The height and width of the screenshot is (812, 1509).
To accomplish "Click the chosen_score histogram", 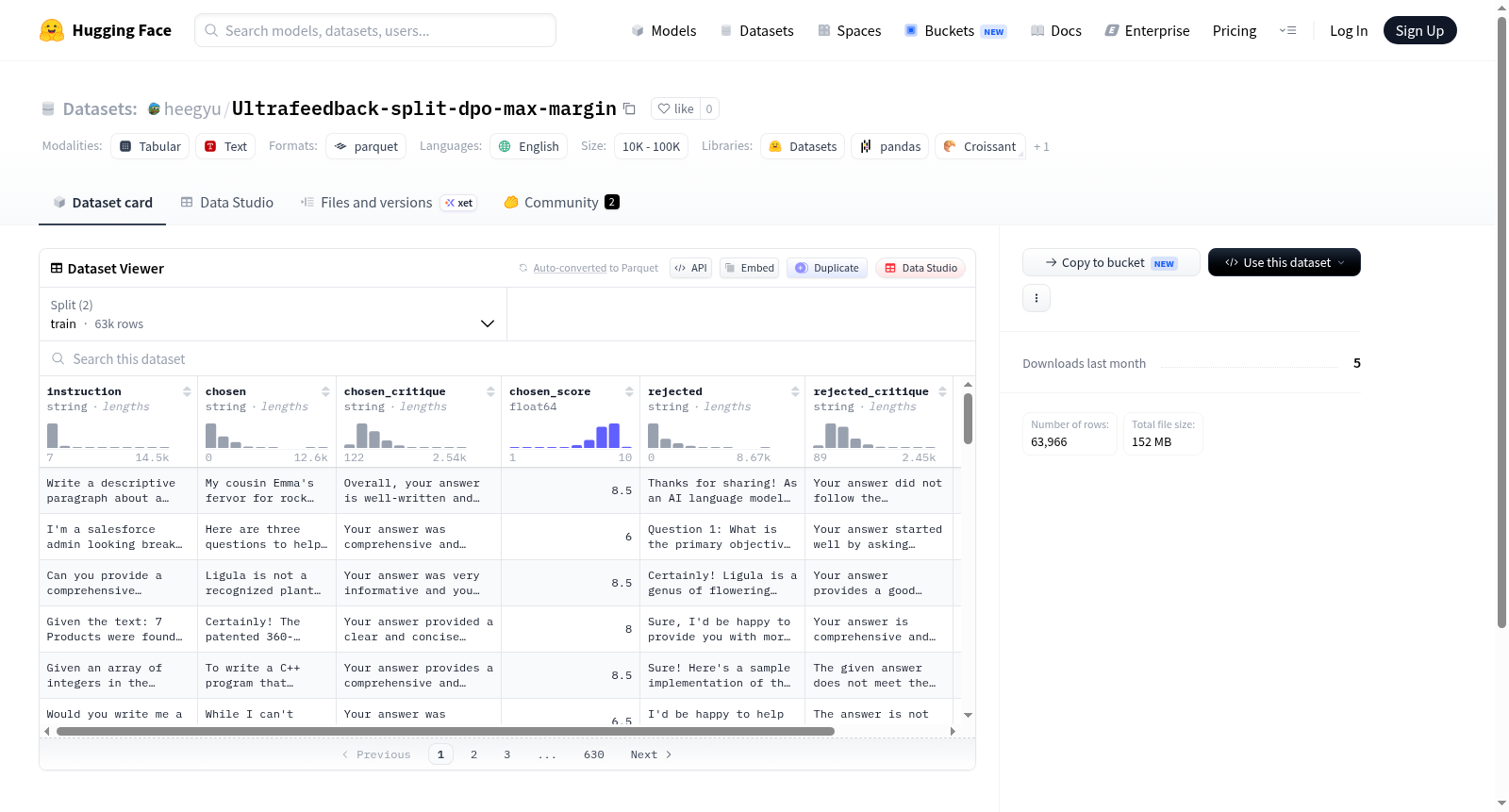I will tap(571, 435).
